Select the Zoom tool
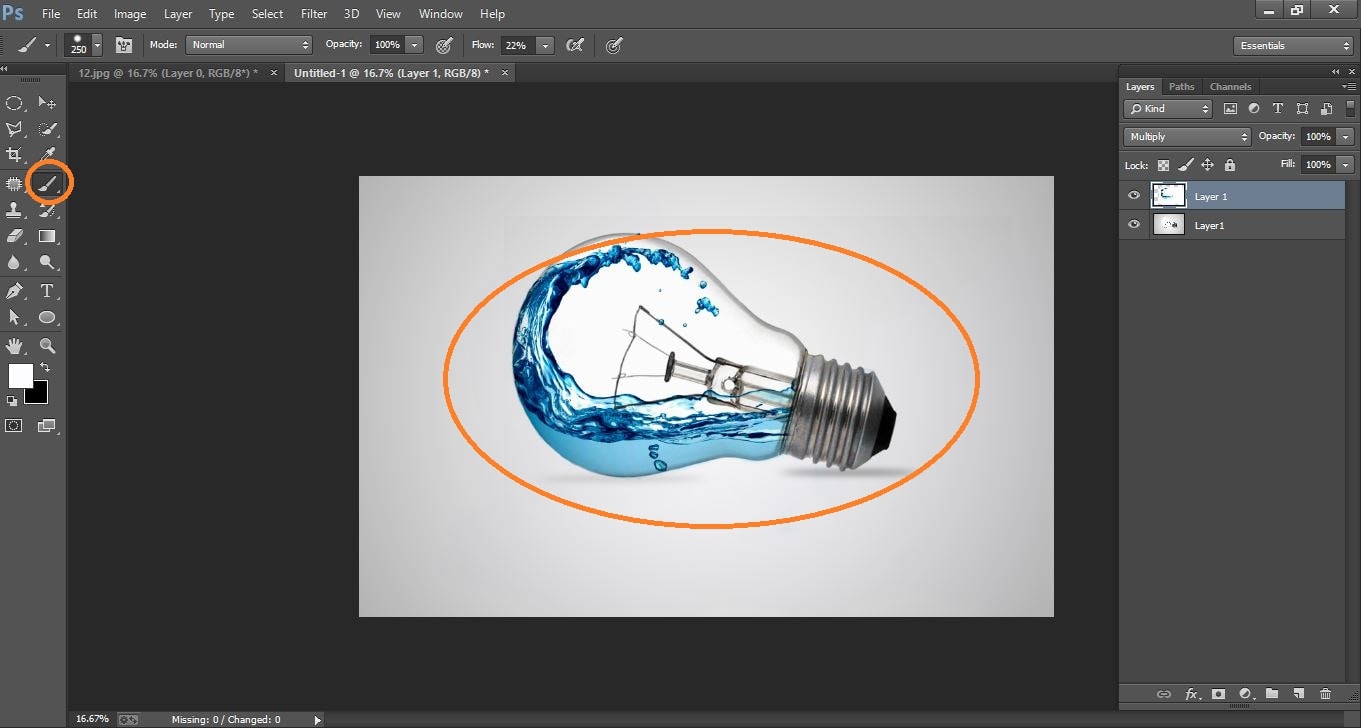 [46, 345]
